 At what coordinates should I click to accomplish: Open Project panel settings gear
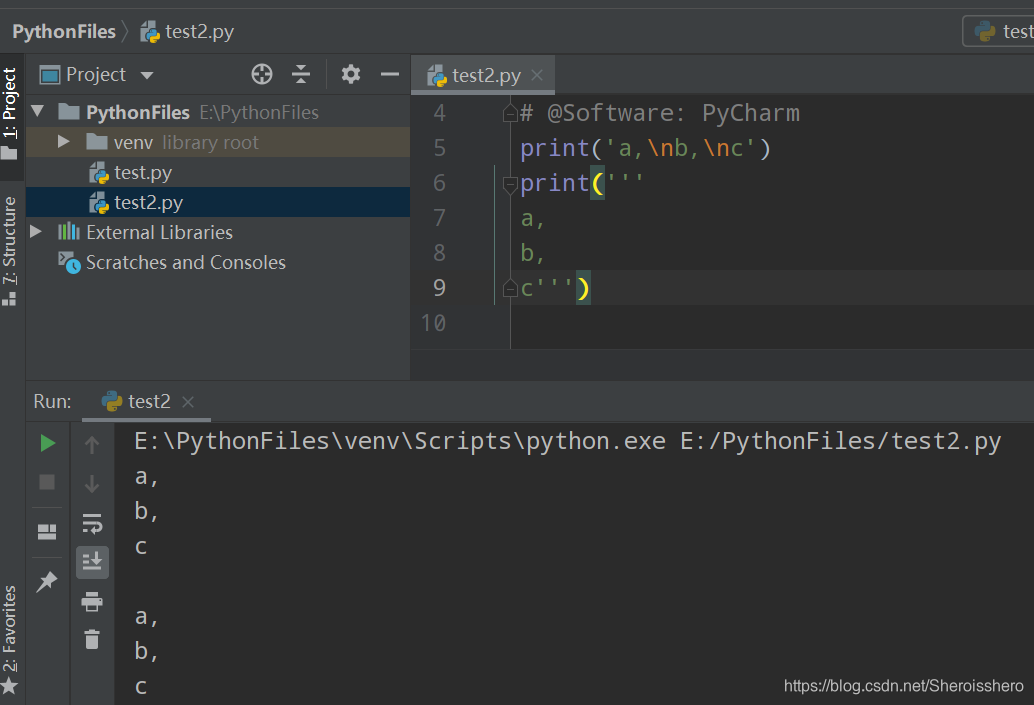click(351, 74)
